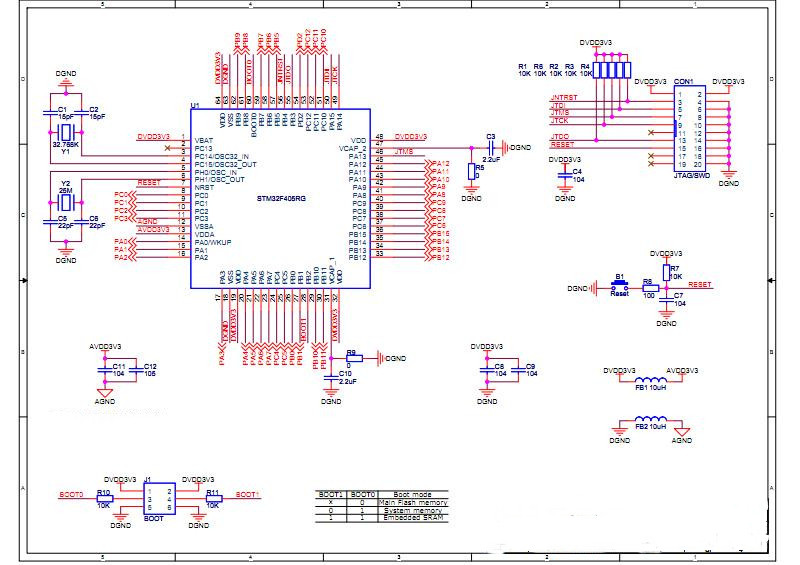Click the C7 104 capacitor label
Screen dimensions: 800x565
(680, 300)
